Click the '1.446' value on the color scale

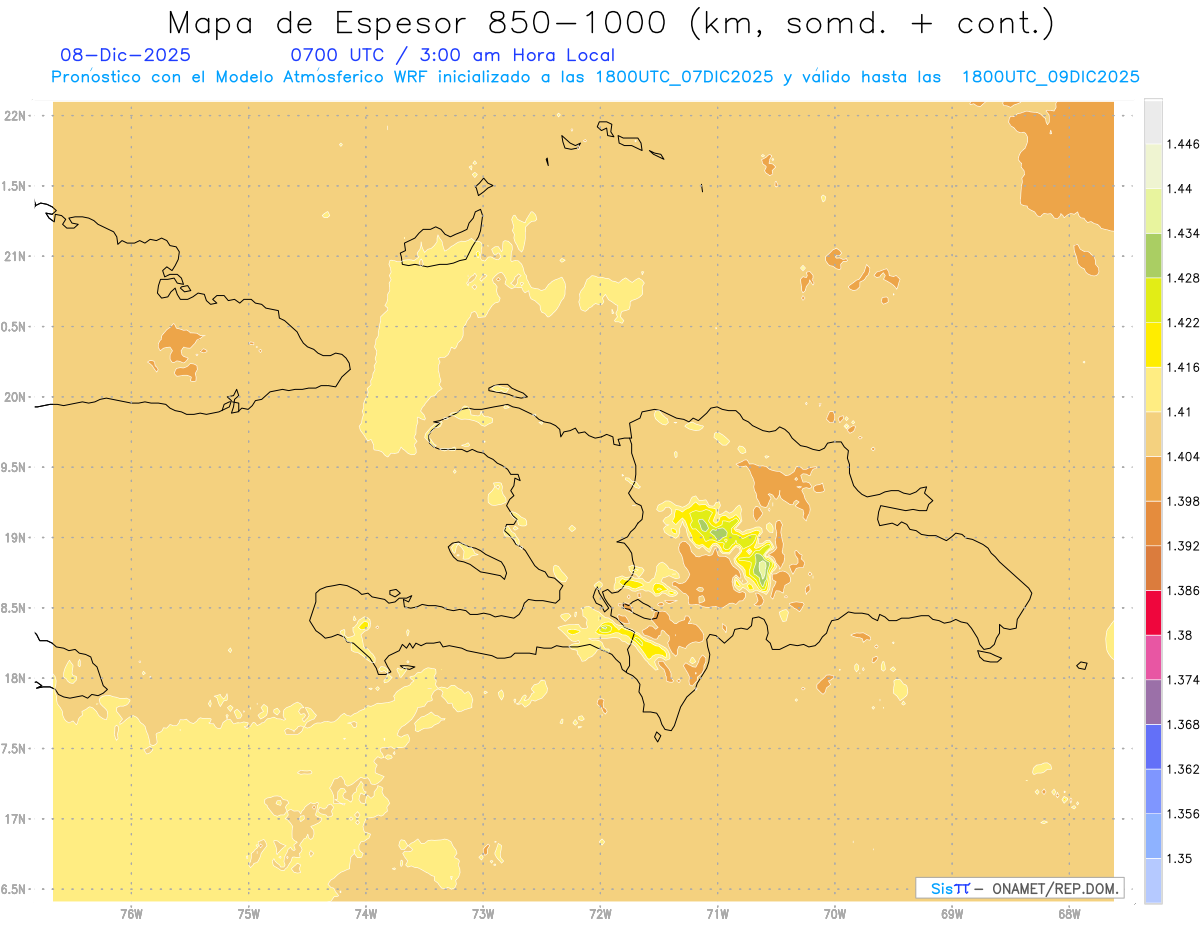point(1184,144)
